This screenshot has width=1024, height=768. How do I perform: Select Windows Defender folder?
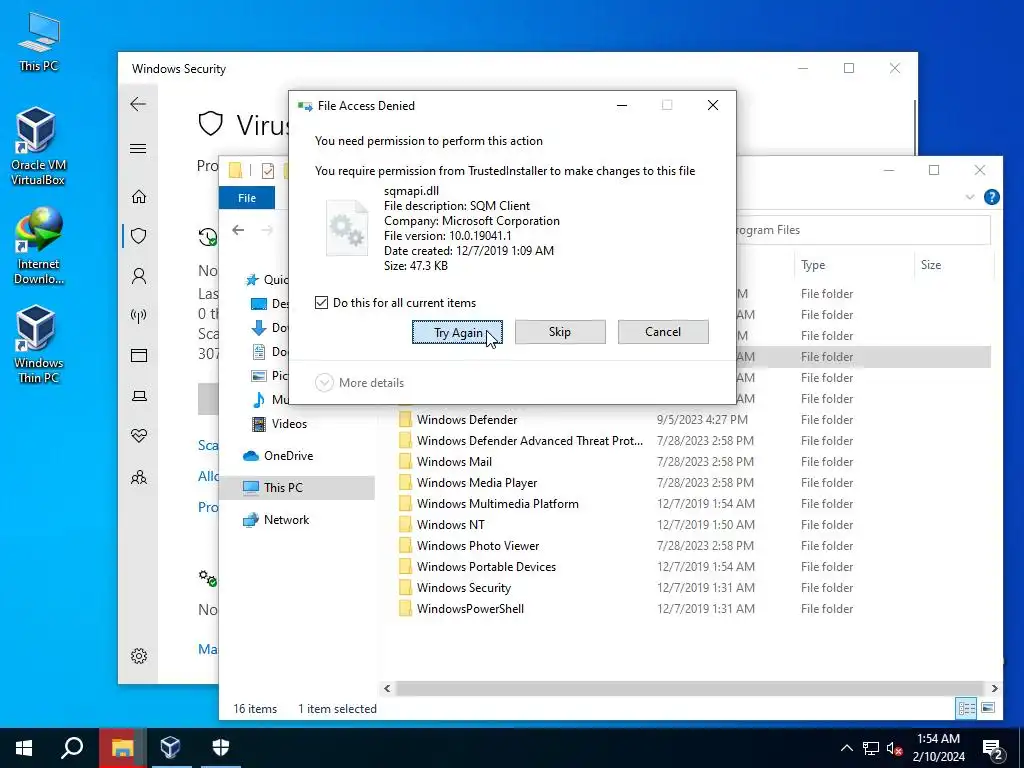(x=466, y=419)
